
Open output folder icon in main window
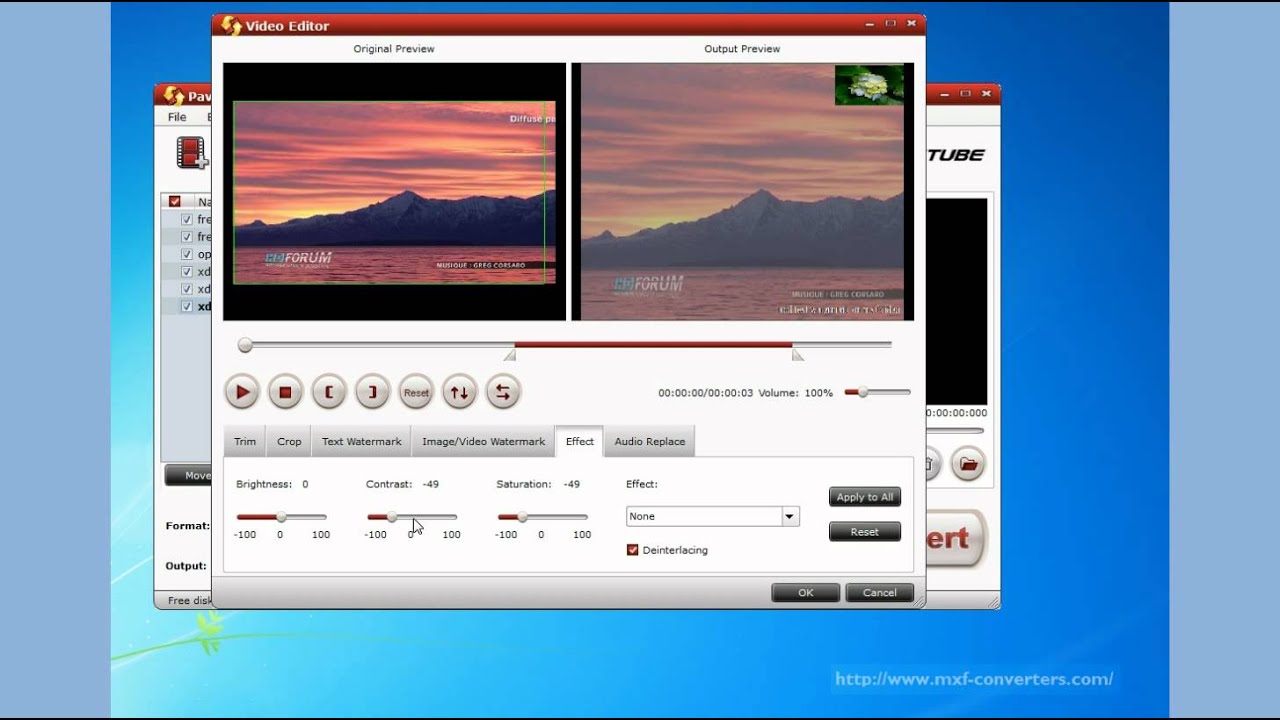click(x=967, y=464)
